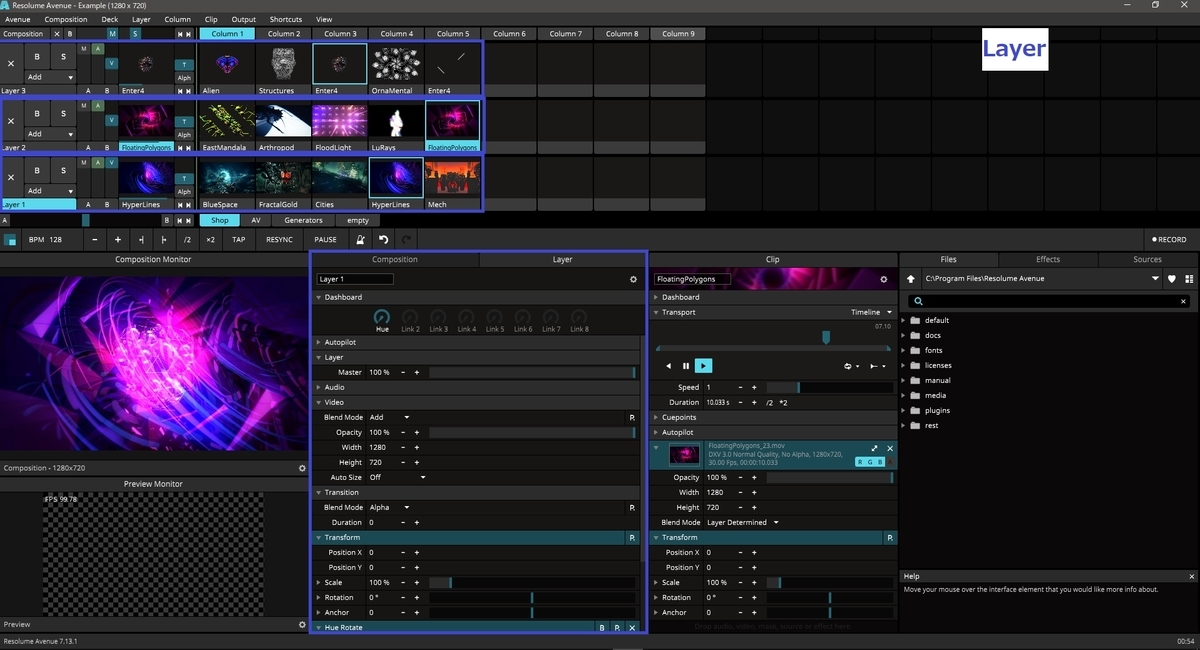Open Auto Size Off dropdown

coord(397,477)
